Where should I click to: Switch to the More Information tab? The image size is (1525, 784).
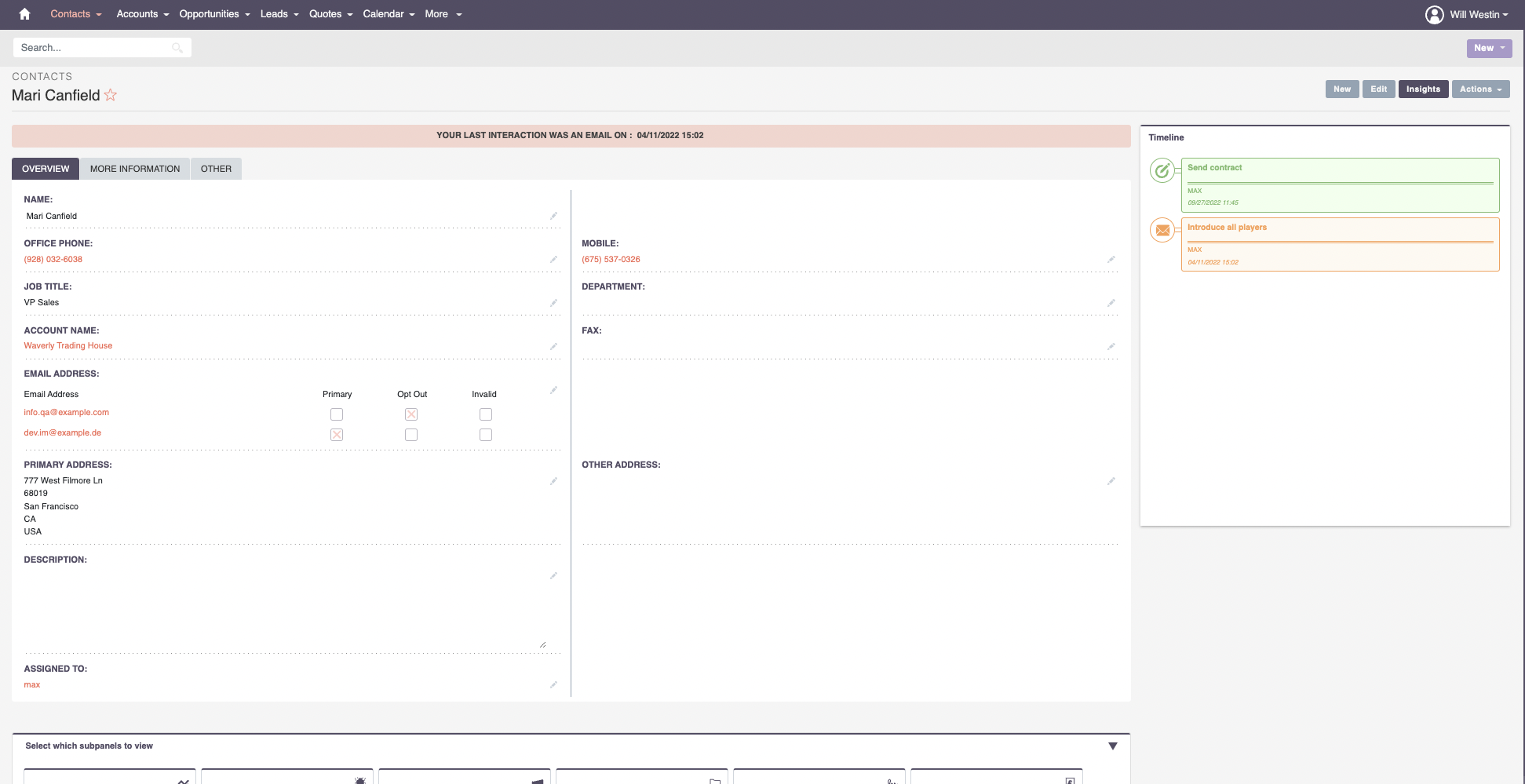[x=135, y=169]
